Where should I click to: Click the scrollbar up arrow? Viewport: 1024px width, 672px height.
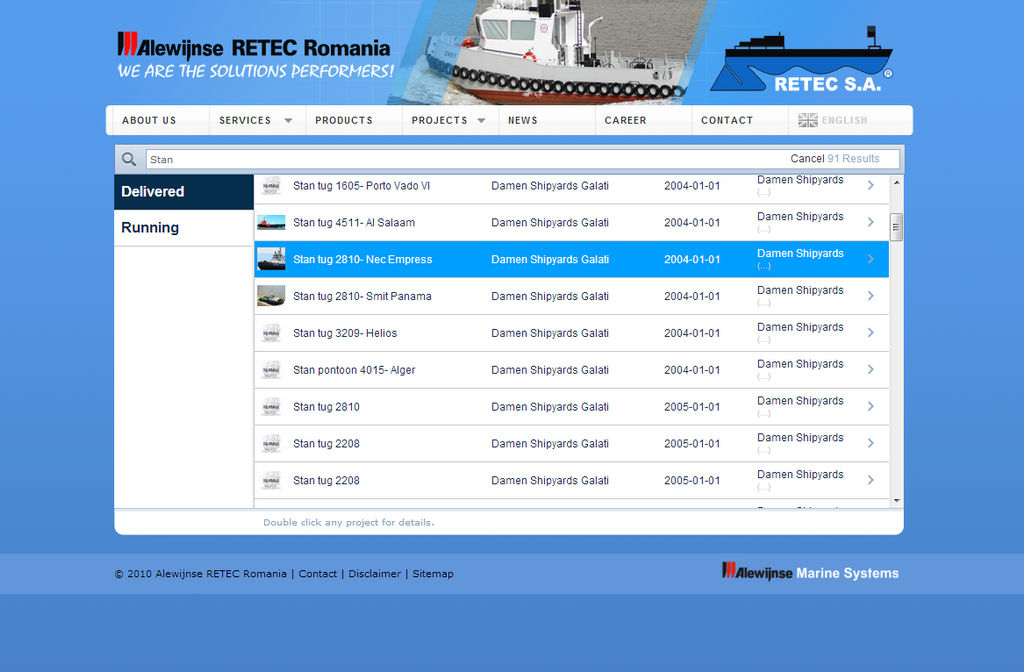coord(897,182)
